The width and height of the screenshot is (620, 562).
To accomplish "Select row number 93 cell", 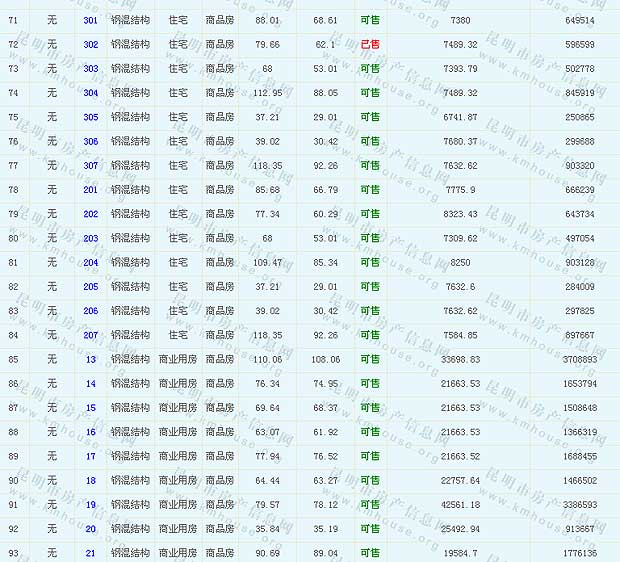I will tap(13, 553).
